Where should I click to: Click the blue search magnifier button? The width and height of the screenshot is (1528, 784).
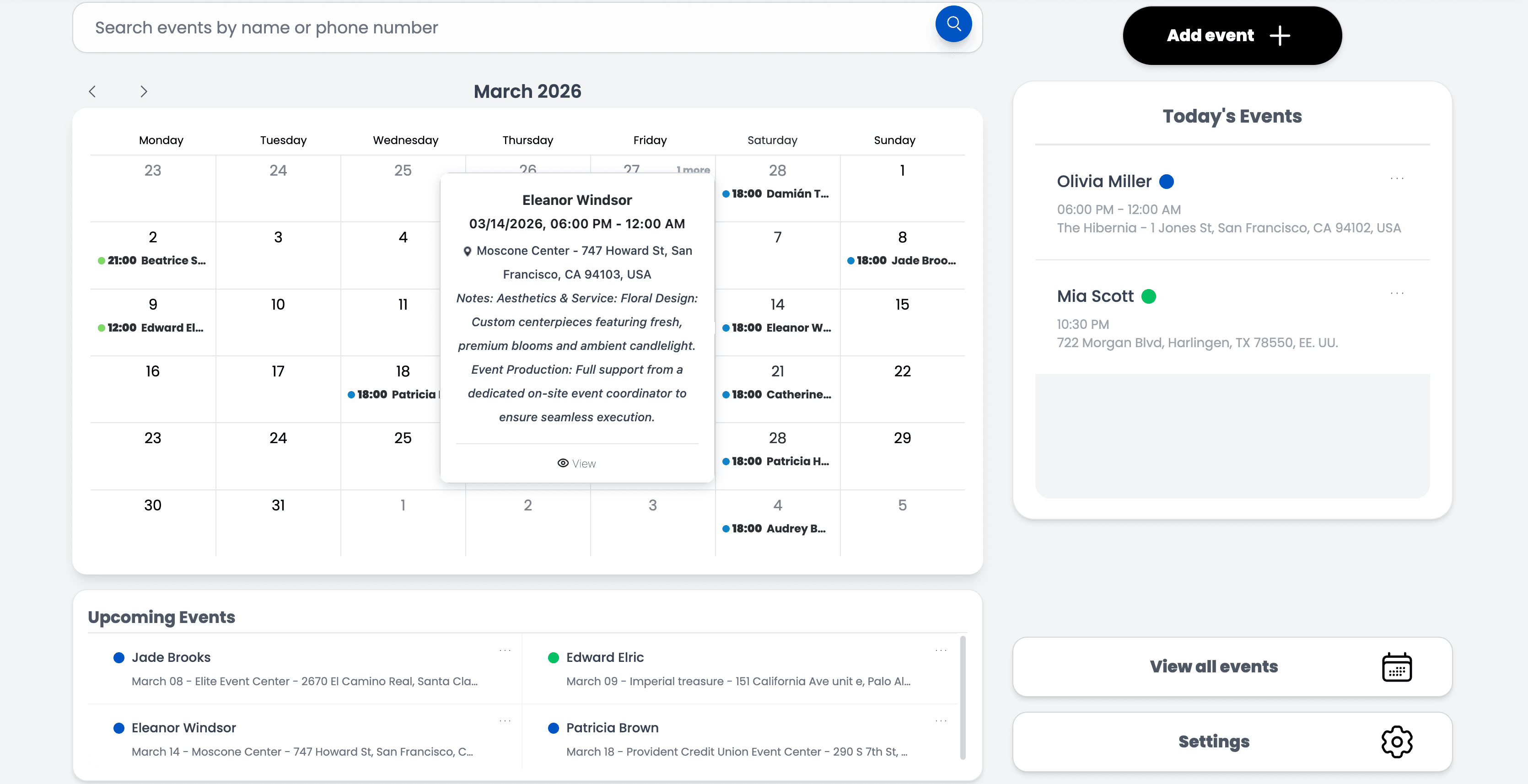953,24
